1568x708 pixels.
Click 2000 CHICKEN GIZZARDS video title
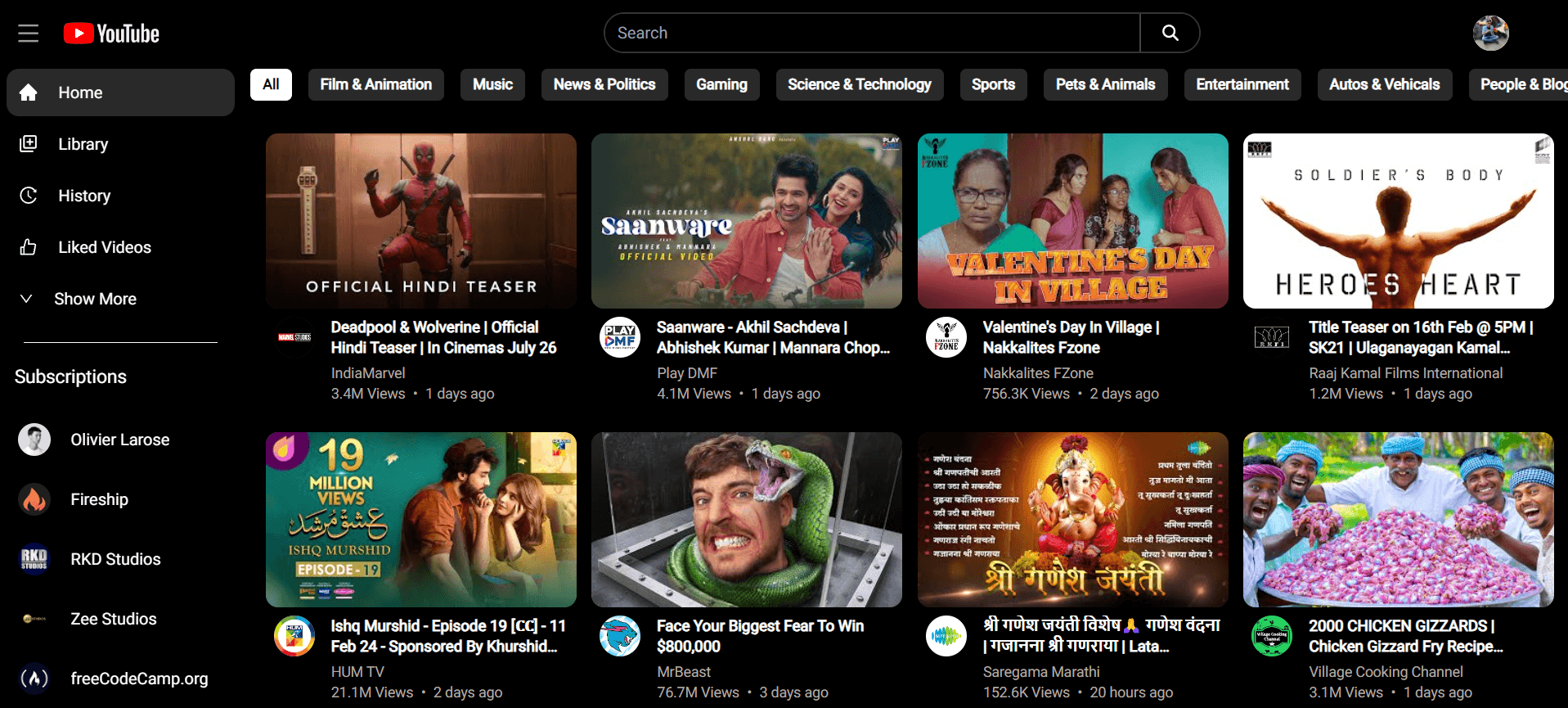point(1405,636)
